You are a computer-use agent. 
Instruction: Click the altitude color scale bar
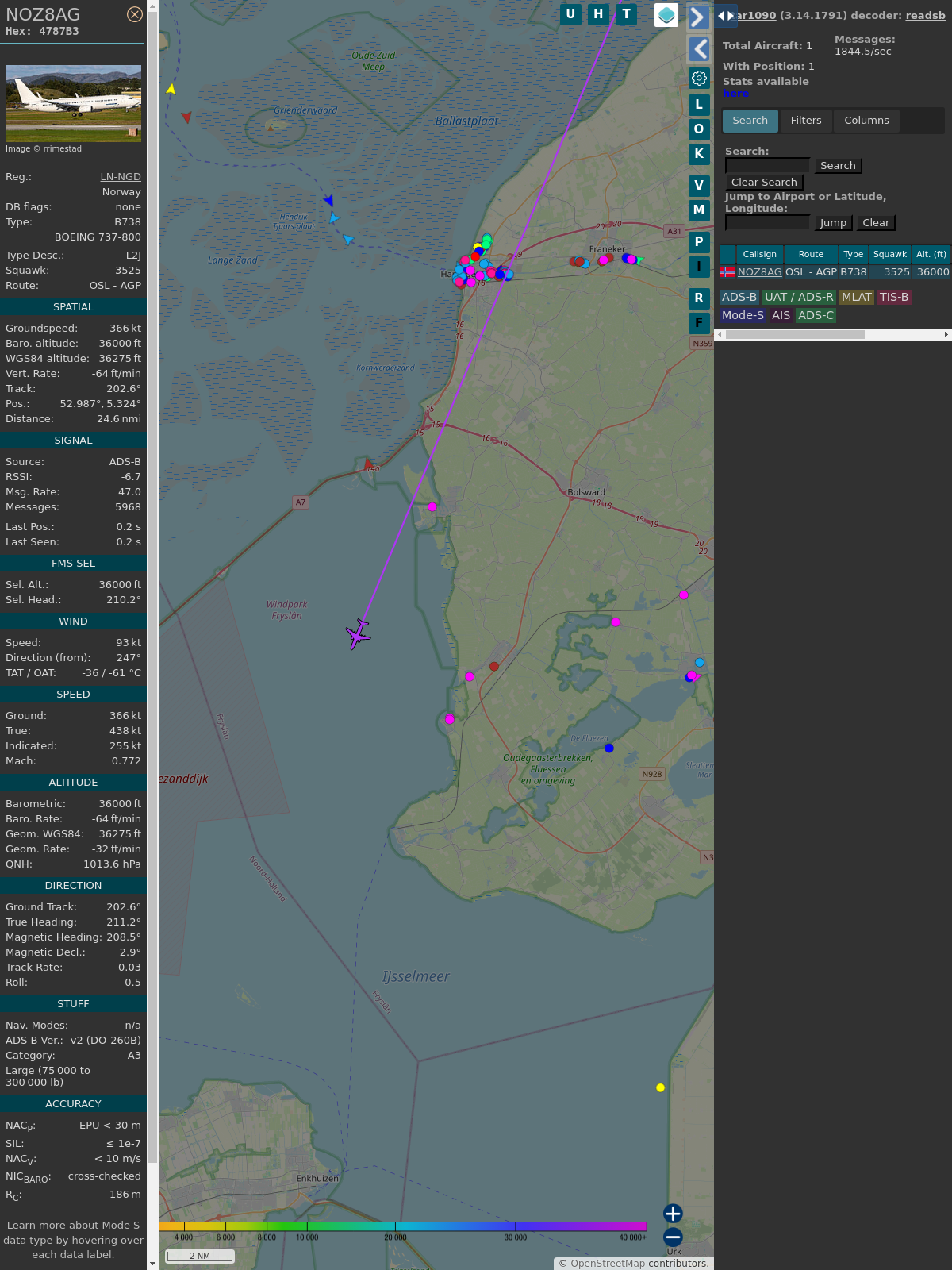tap(403, 1226)
